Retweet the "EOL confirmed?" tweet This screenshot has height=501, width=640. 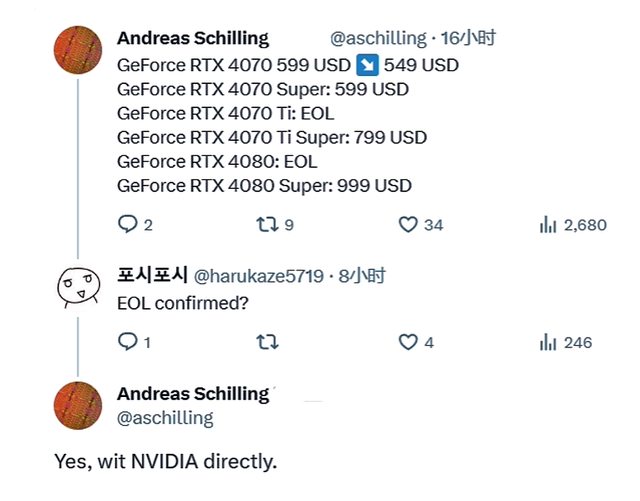point(266,342)
